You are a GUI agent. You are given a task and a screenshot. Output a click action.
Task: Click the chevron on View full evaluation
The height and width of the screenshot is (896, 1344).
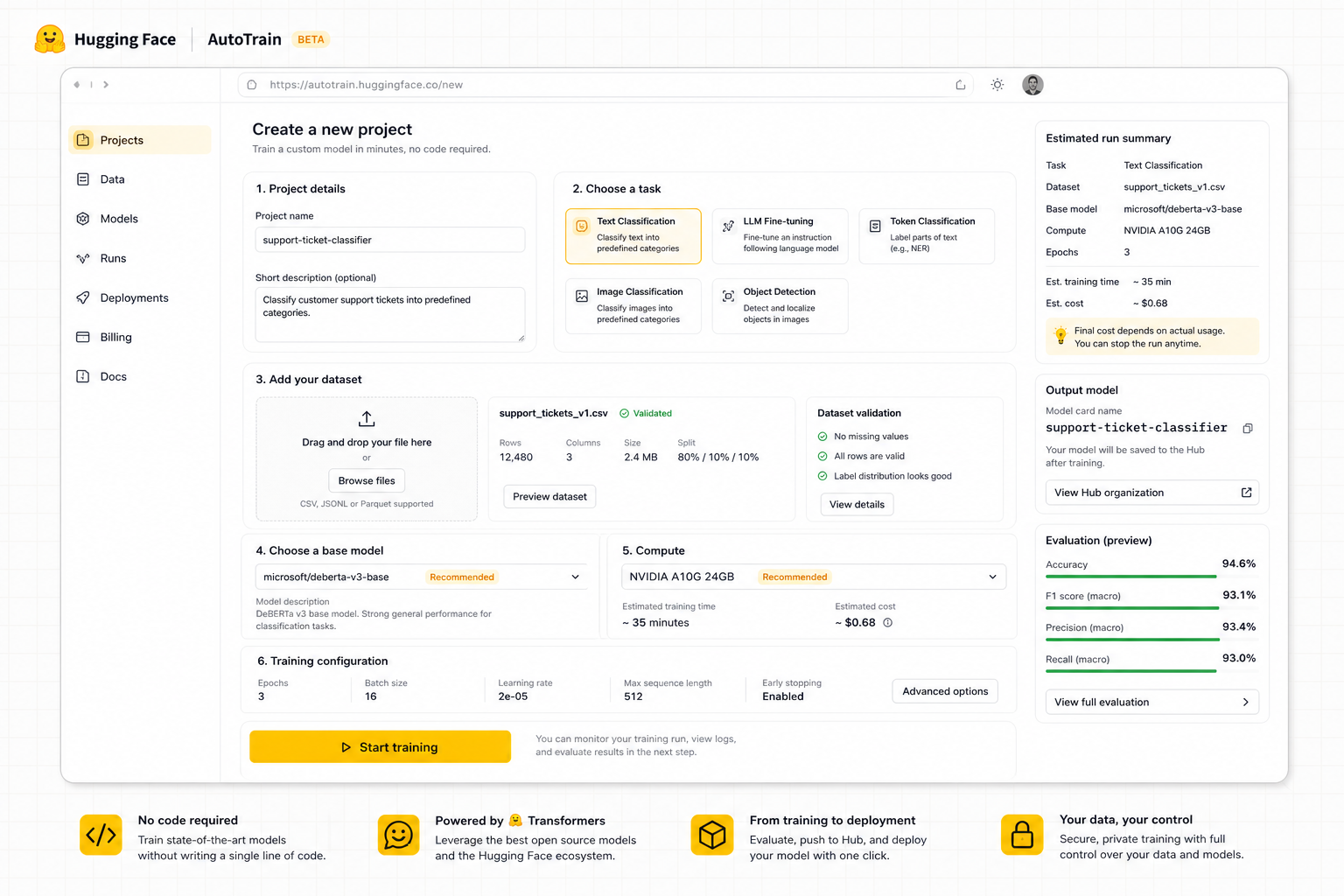pos(1246,702)
